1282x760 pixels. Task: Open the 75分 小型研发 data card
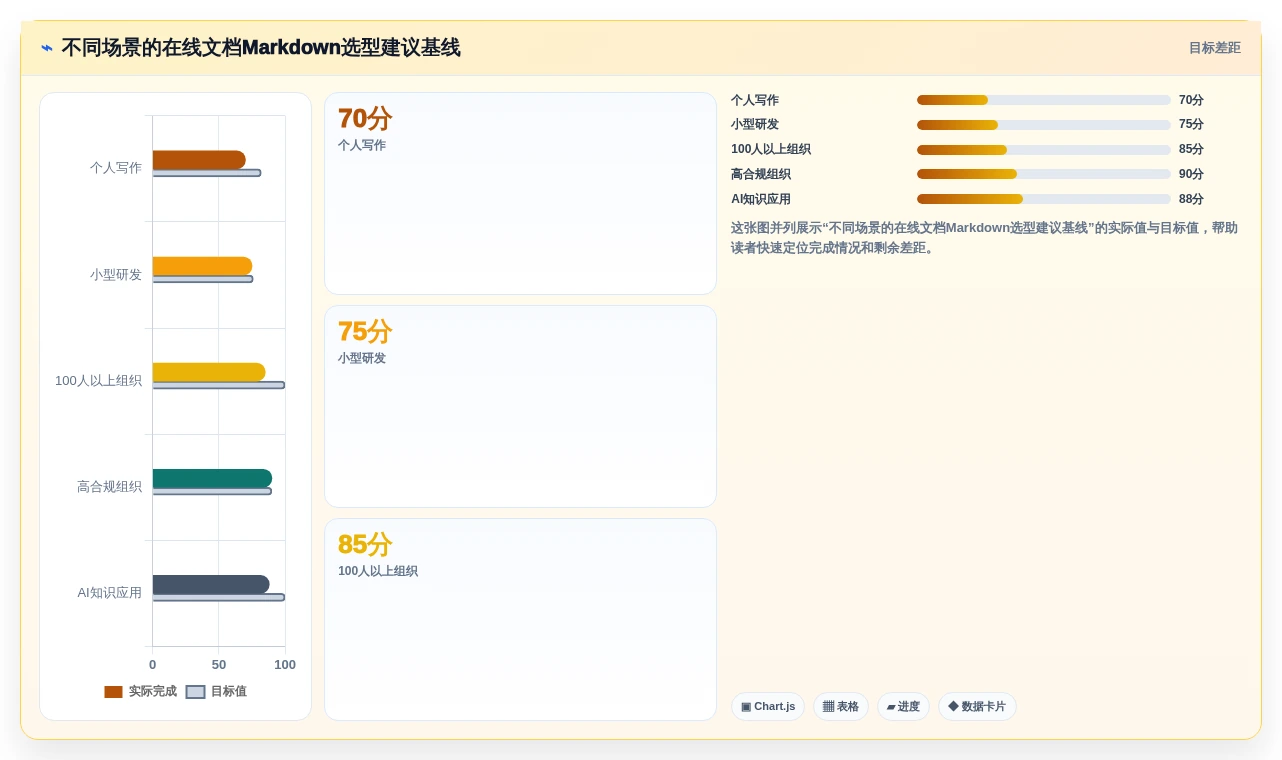point(520,407)
